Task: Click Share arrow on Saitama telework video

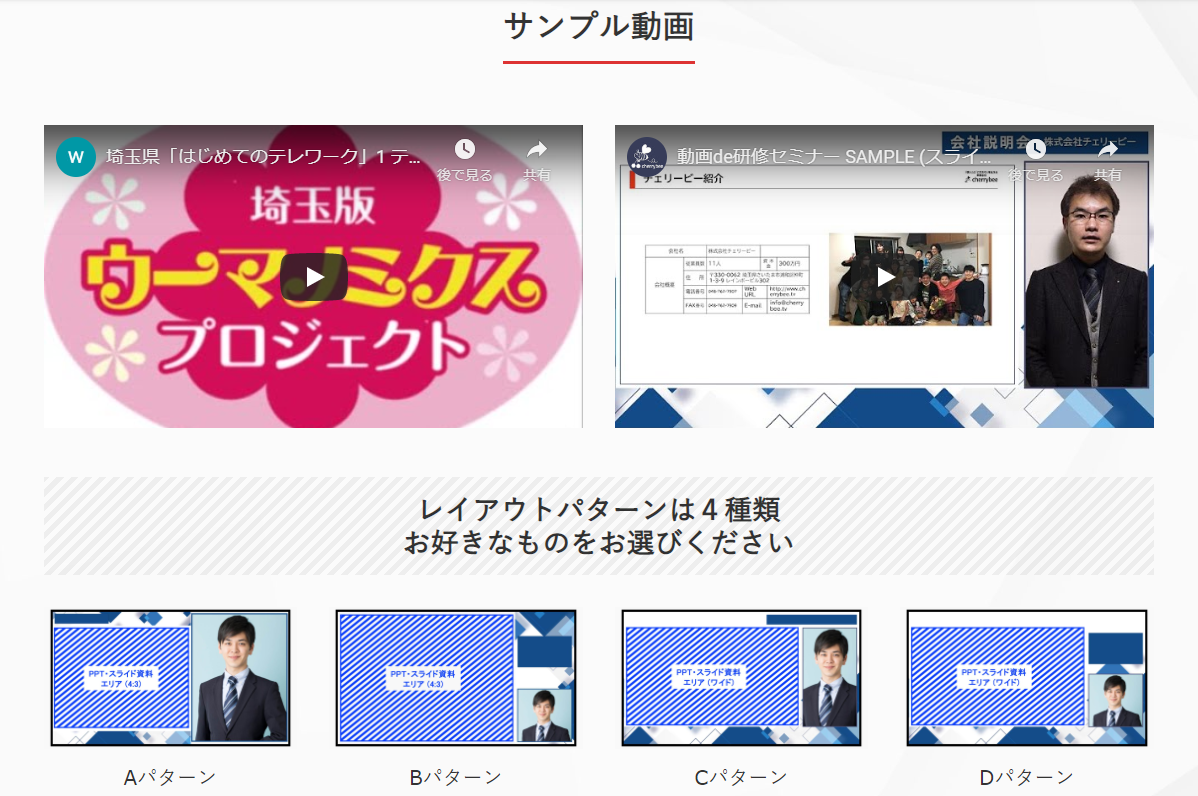Action: click(x=536, y=150)
